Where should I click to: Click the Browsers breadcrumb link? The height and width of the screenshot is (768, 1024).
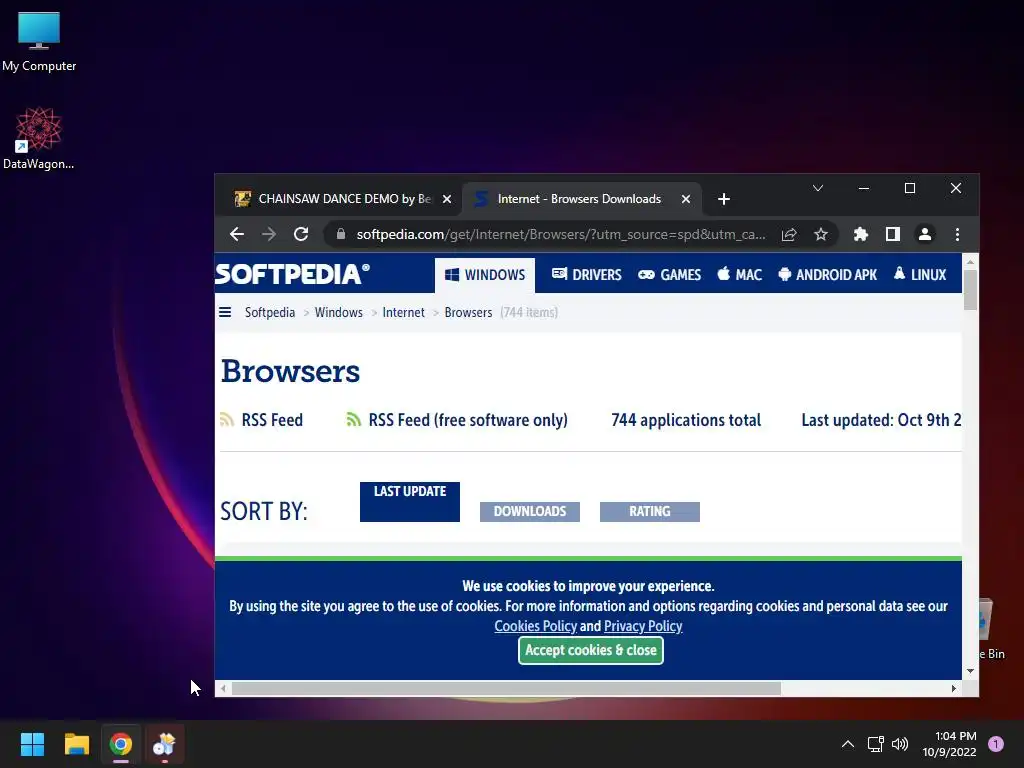468,312
